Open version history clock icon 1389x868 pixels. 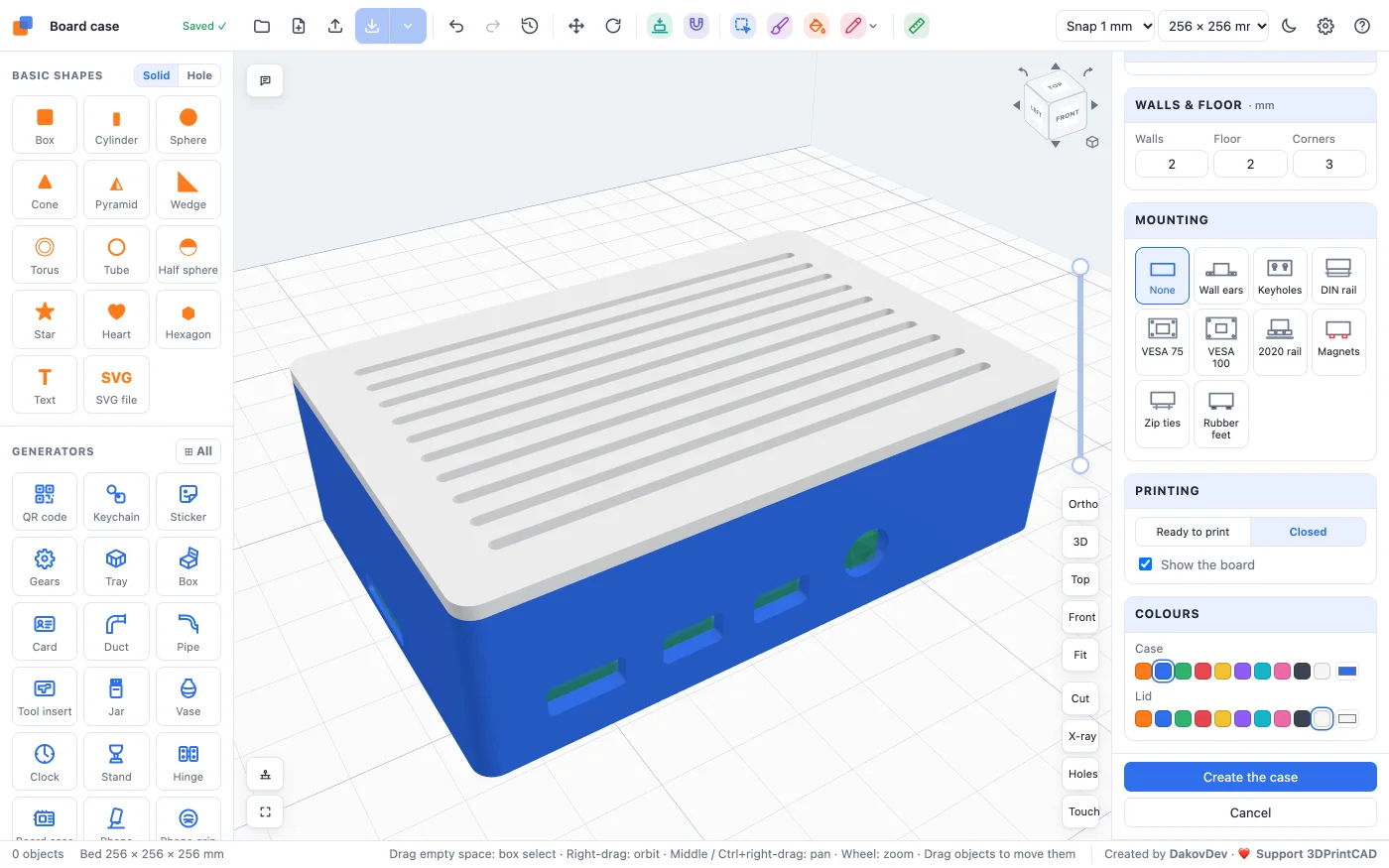530,26
